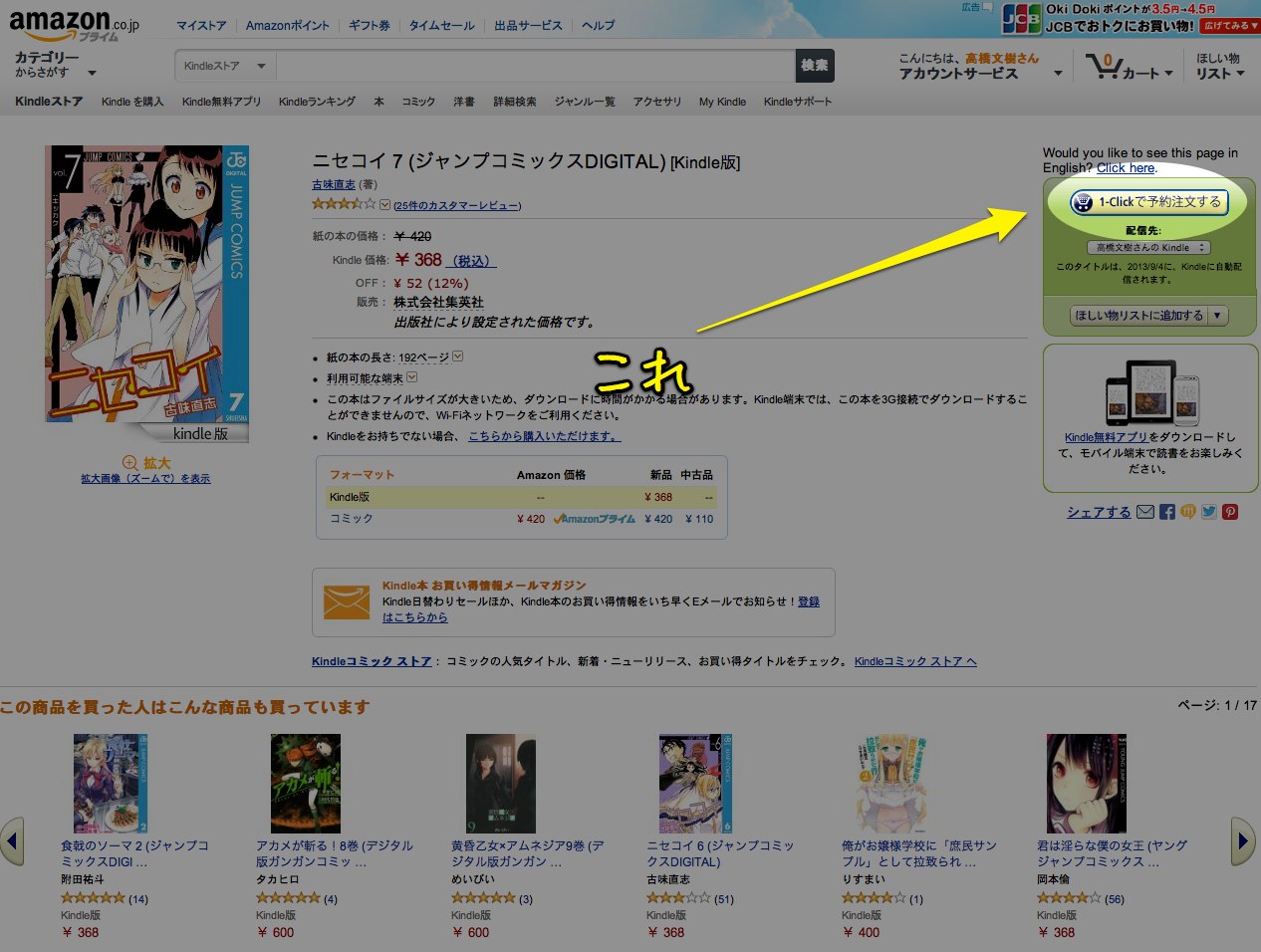The image size is (1261, 952).
Task: Click the carousel left arrow
Action: [x=12, y=841]
